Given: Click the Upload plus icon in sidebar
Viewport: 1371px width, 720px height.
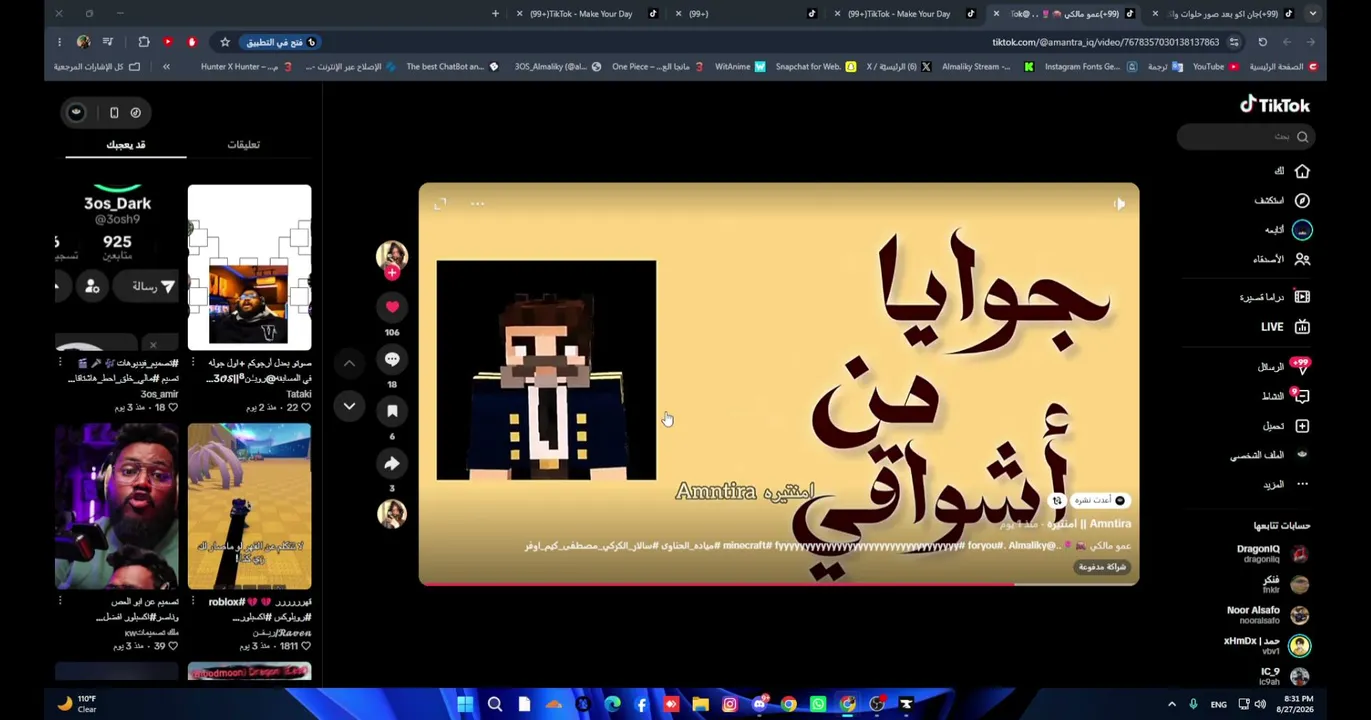Looking at the screenshot, I should (x=1302, y=426).
